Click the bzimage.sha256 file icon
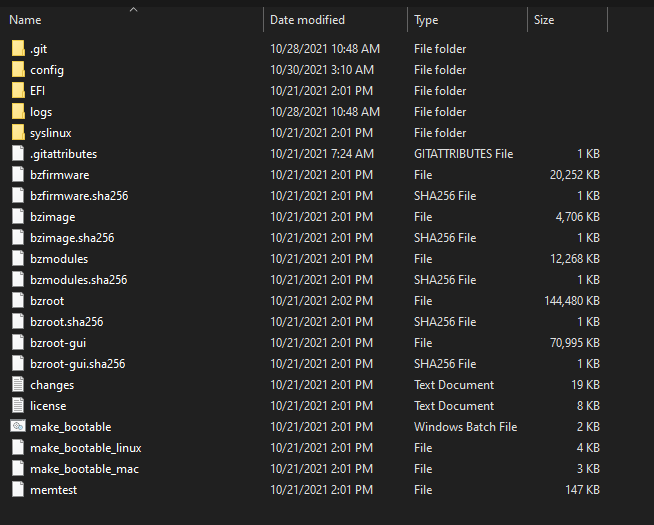The image size is (654, 525). pyautogui.click(x=18, y=237)
